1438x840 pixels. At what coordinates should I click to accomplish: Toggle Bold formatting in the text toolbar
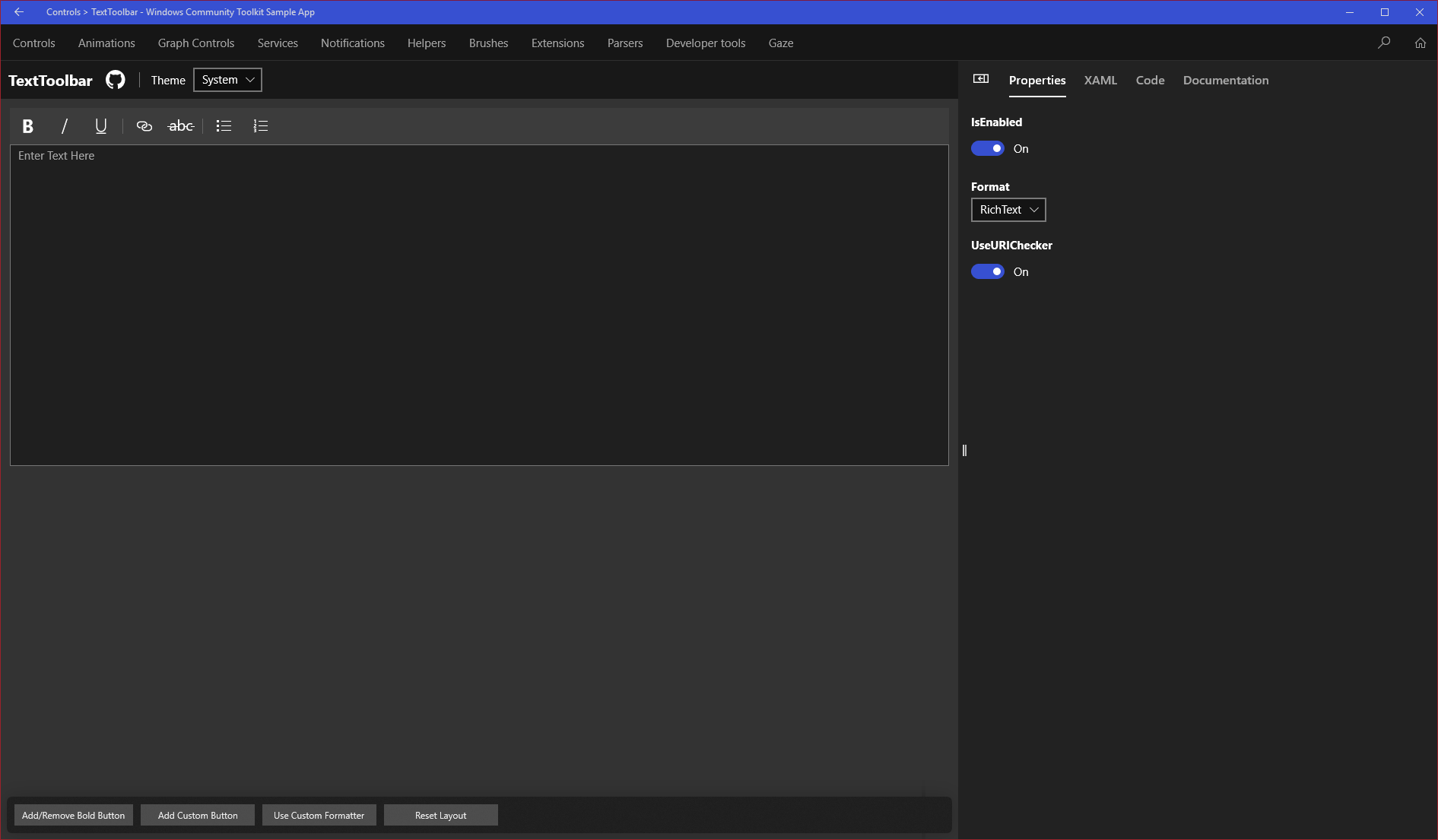(28, 126)
